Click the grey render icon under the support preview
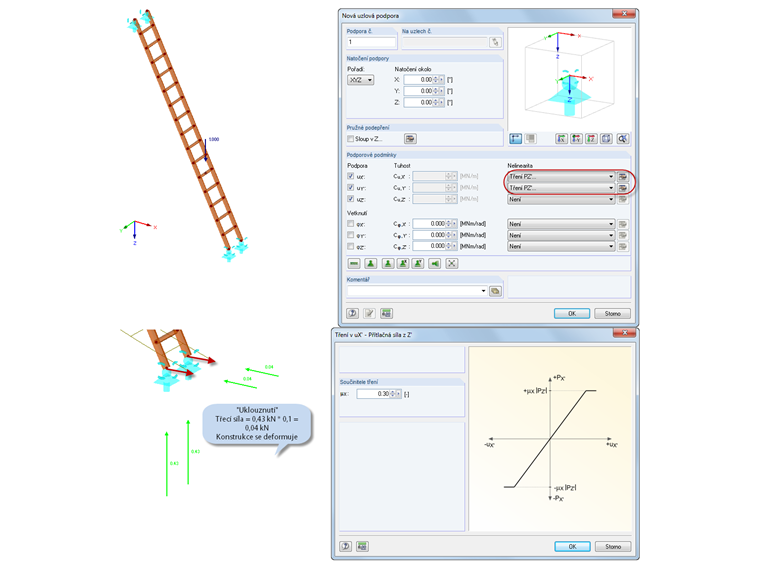Image resolution: width=760 pixels, height=570 pixels. 530,139
